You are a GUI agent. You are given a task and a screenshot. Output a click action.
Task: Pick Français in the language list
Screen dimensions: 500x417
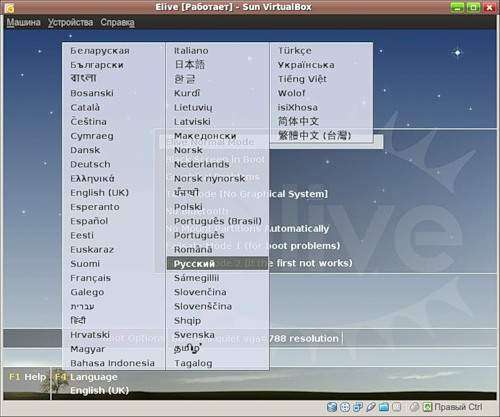[x=90, y=278]
